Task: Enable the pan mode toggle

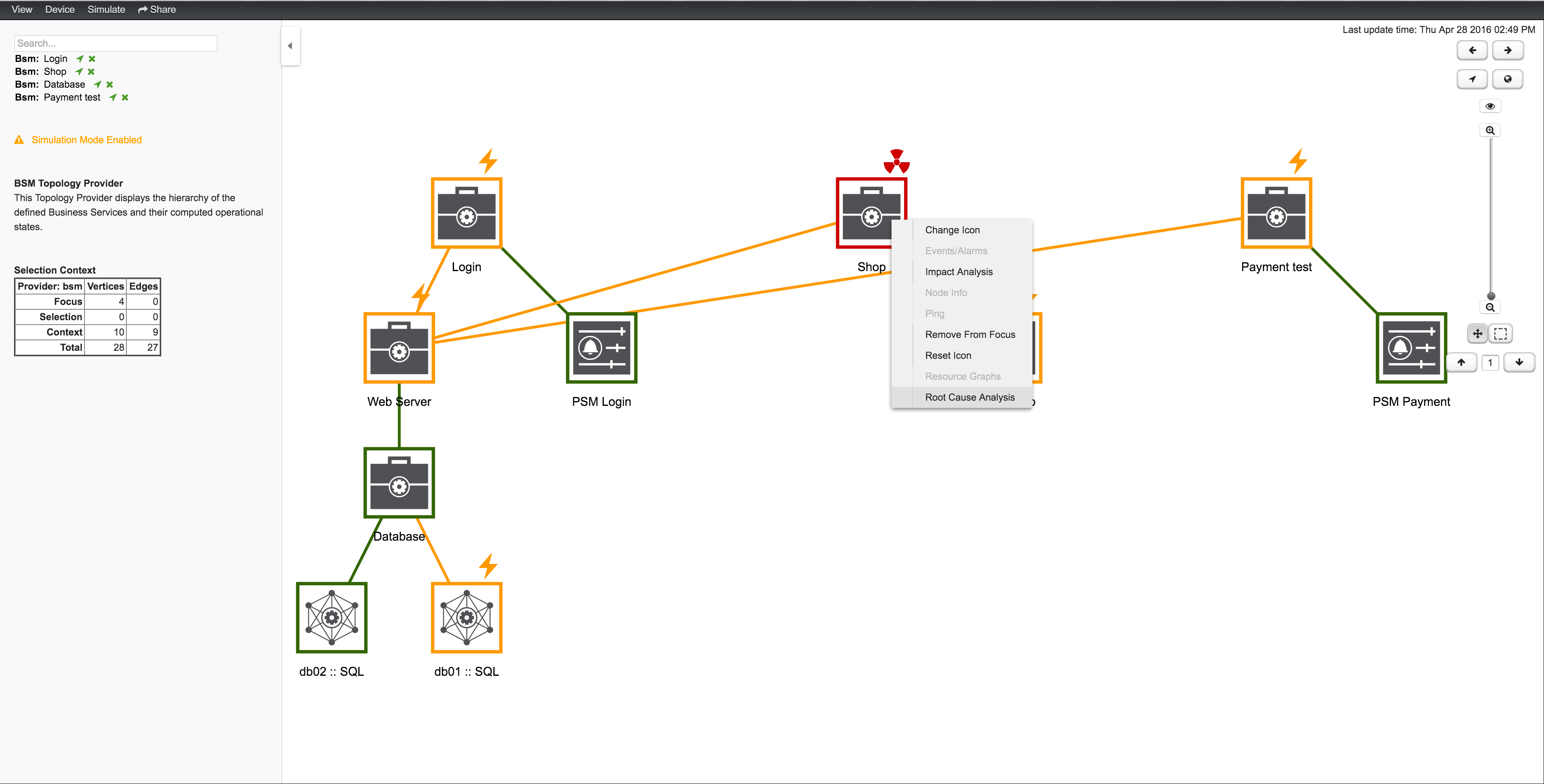Action: click(x=1477, y=333)
